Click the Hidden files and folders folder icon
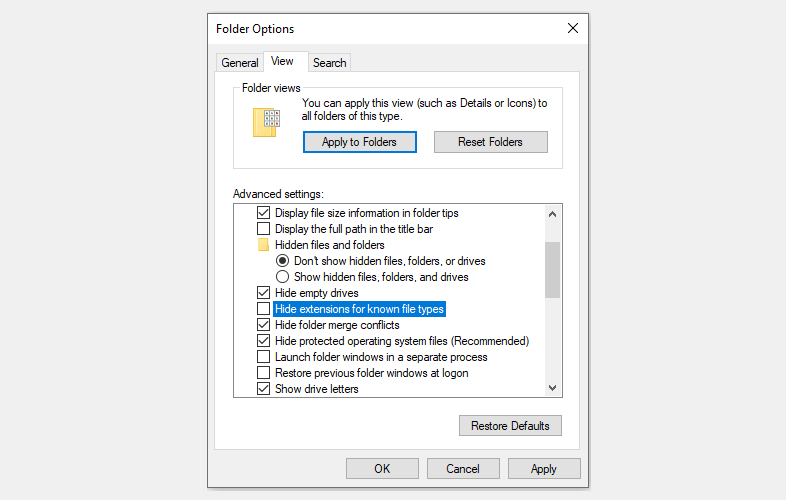Image resolution: width=786 pixels, height=500 pixels. (x=263, y=245)
